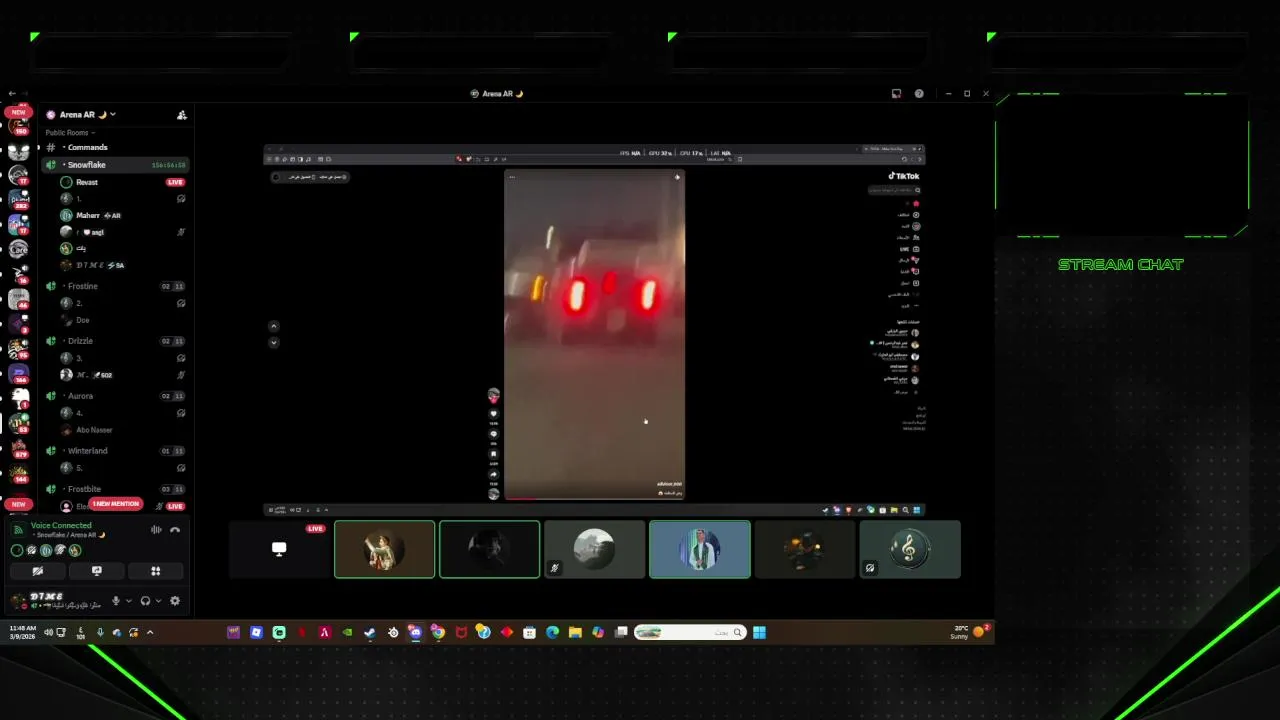Bookmark the streamed TikTok video
Viewport: 1280px width, 720px height.
[493, 454]
